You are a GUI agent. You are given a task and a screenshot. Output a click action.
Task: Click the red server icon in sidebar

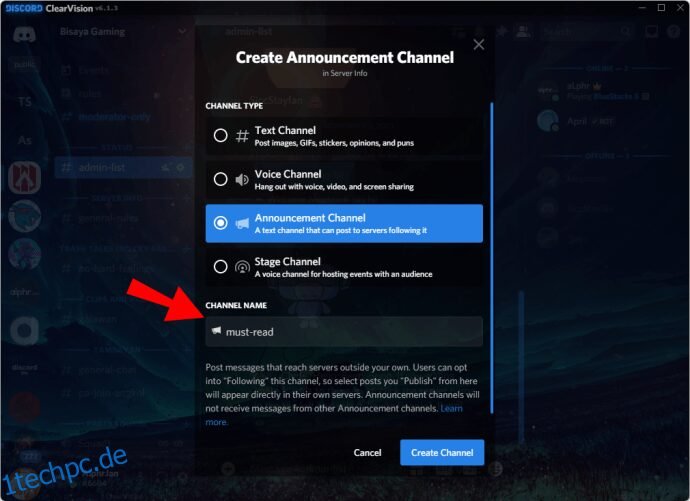pos(25,177)
